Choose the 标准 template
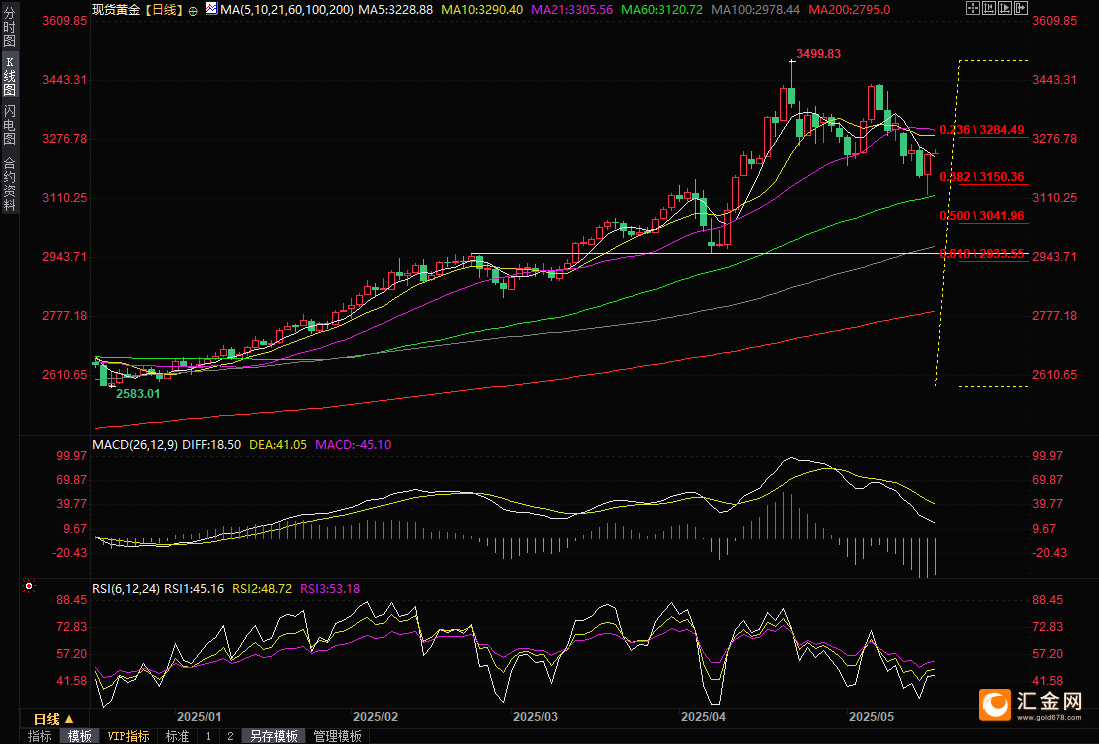Screen dimensions: 1099x744 [x=177, y=736]
